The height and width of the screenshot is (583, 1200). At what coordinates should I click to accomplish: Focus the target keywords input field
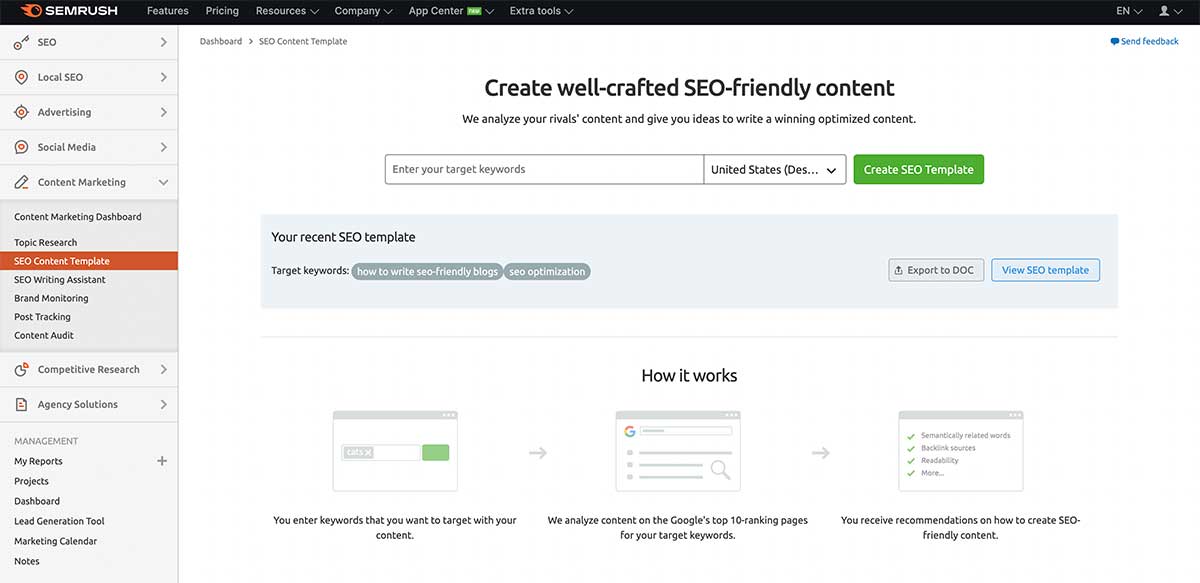pos(544,169)
